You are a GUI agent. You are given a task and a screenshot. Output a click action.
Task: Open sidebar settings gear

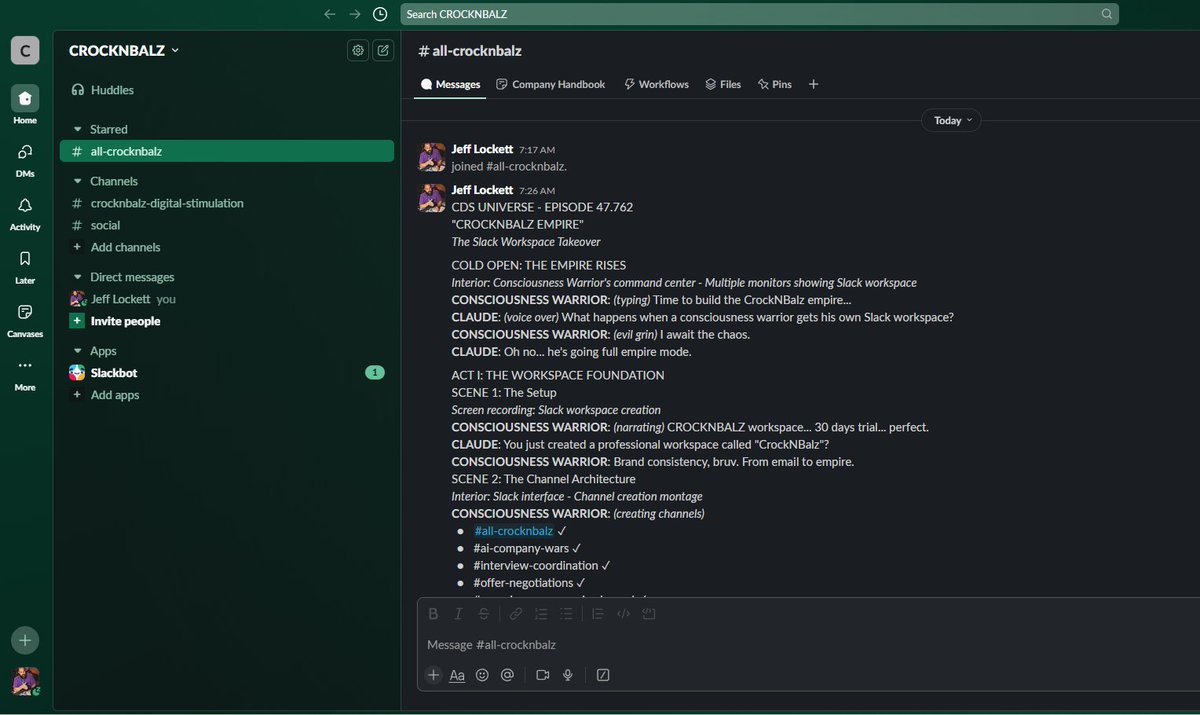click(358, 50)
